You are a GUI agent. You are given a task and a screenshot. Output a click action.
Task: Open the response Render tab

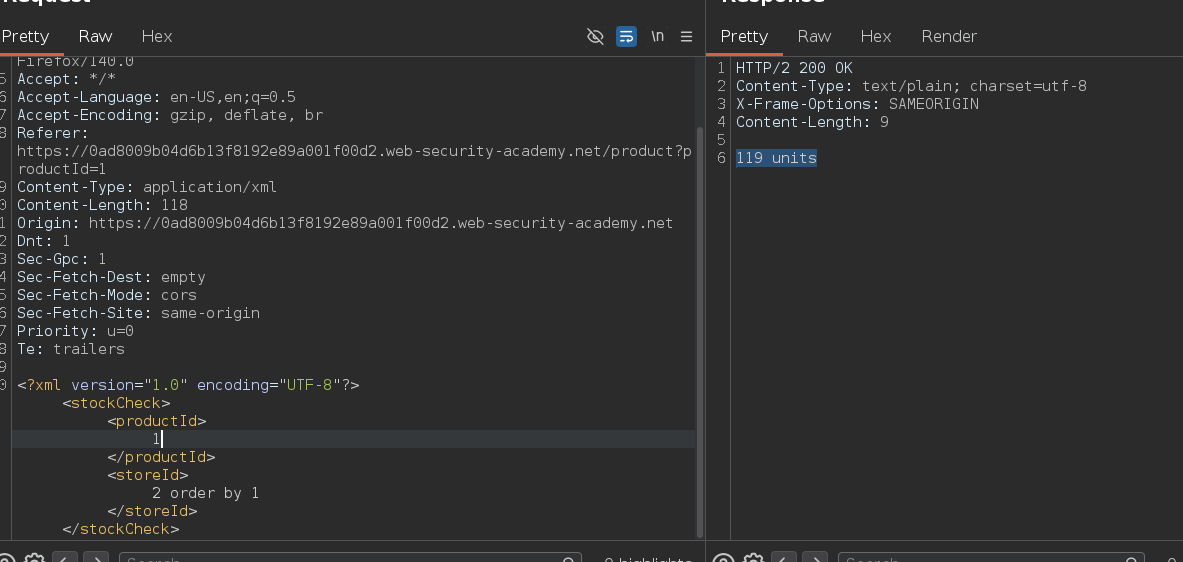(x=949, y=36)
